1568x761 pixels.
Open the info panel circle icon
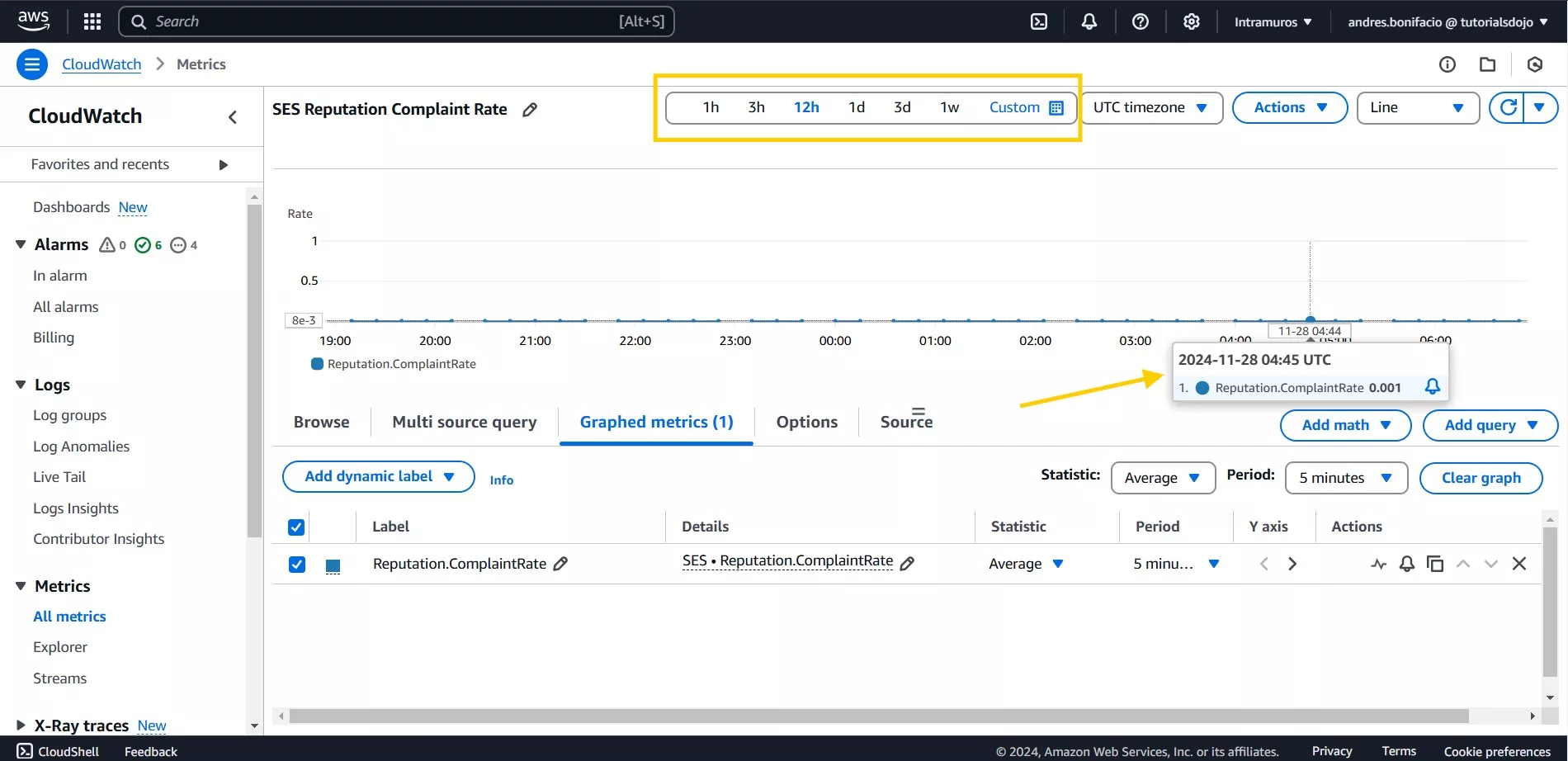(1448, 64)
